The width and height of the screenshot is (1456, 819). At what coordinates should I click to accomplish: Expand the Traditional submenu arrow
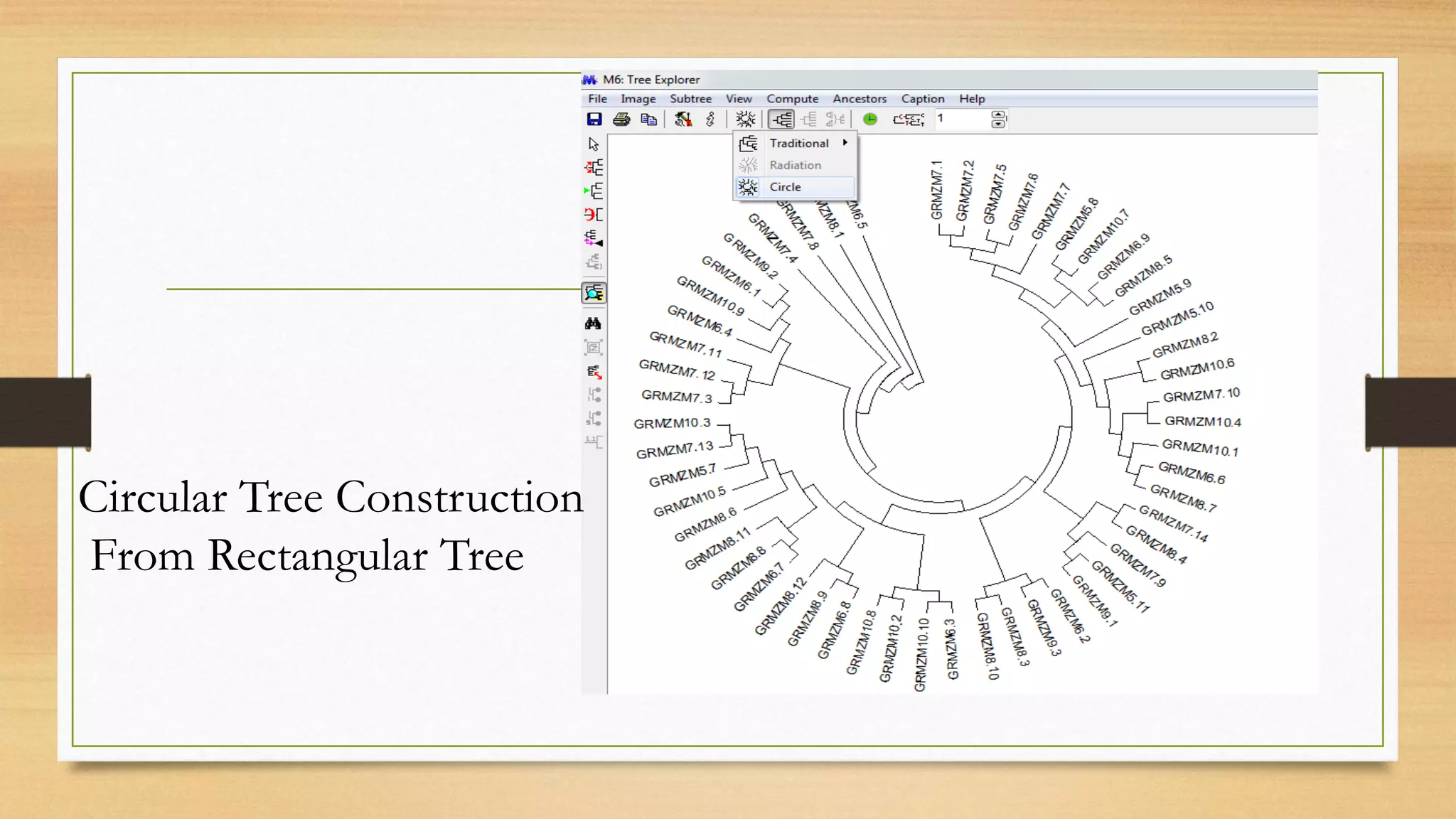[845, 143]
